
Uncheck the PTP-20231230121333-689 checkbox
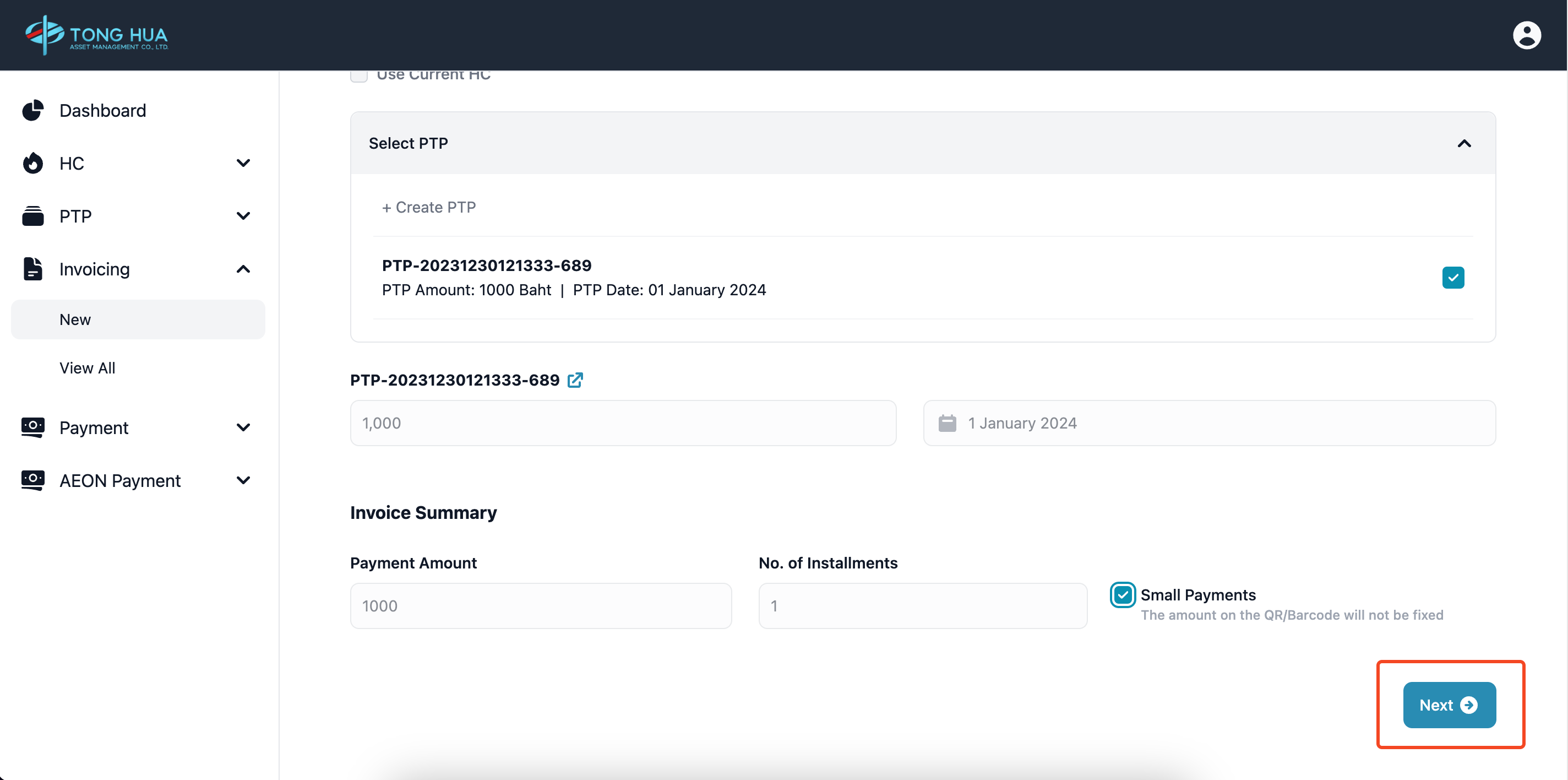1452,278
